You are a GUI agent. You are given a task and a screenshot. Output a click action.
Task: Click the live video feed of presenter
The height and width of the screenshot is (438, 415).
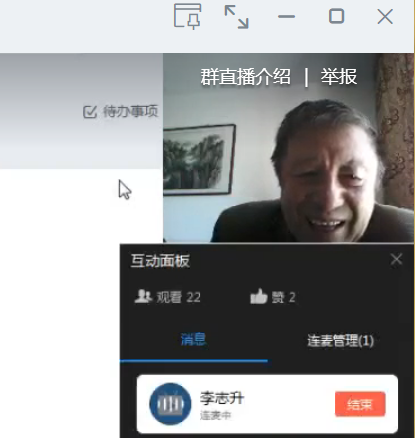[288, 148]
